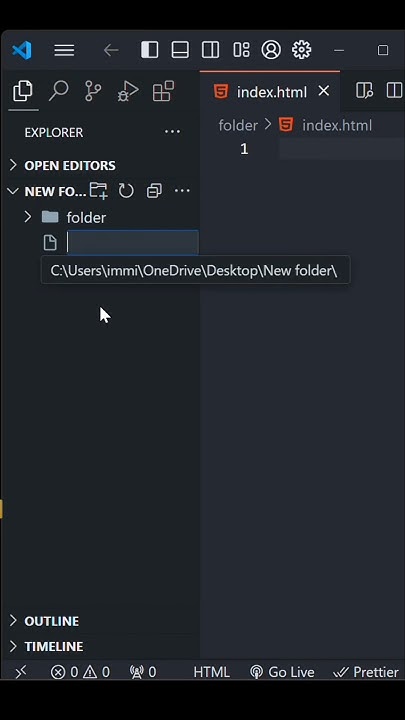The height and width of the screenshot is (720, 405).
Task: Open the hamburger application menu
Action: point(64,50)
